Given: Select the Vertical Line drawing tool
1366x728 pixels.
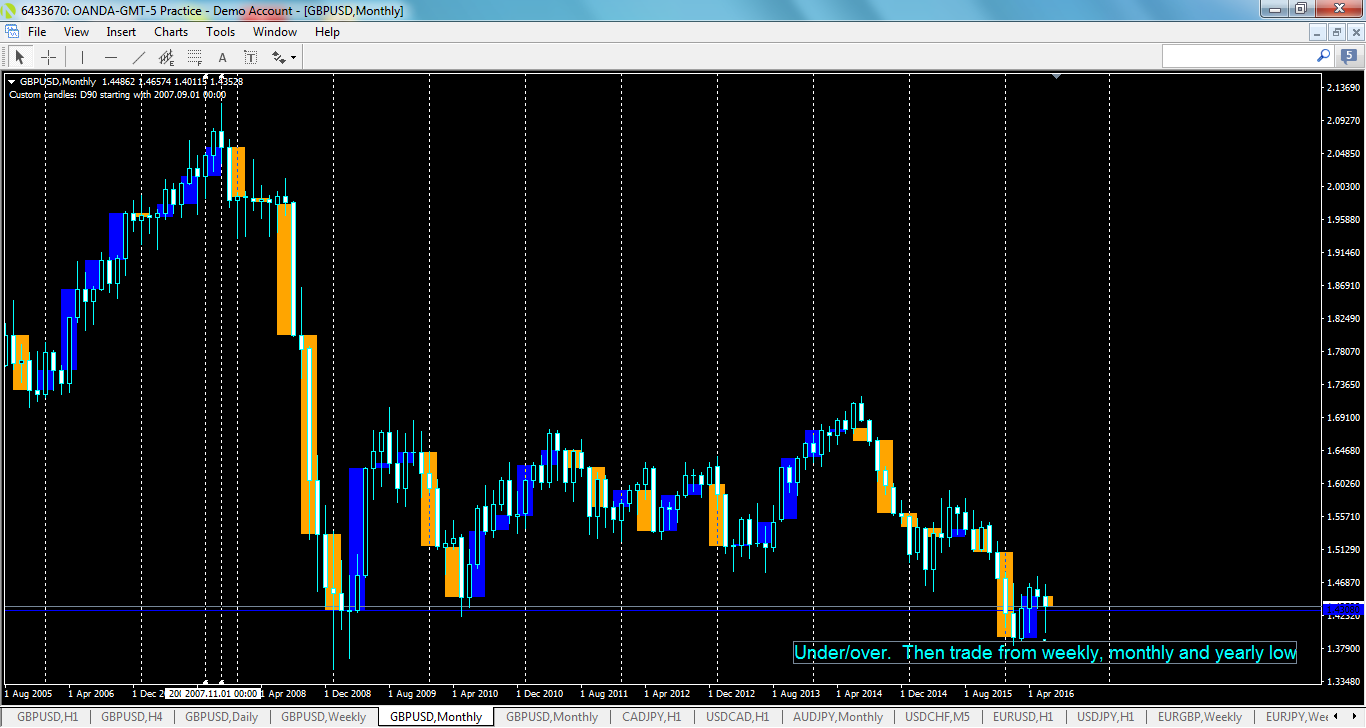Looking at the screenshot, I should point(83,57).
